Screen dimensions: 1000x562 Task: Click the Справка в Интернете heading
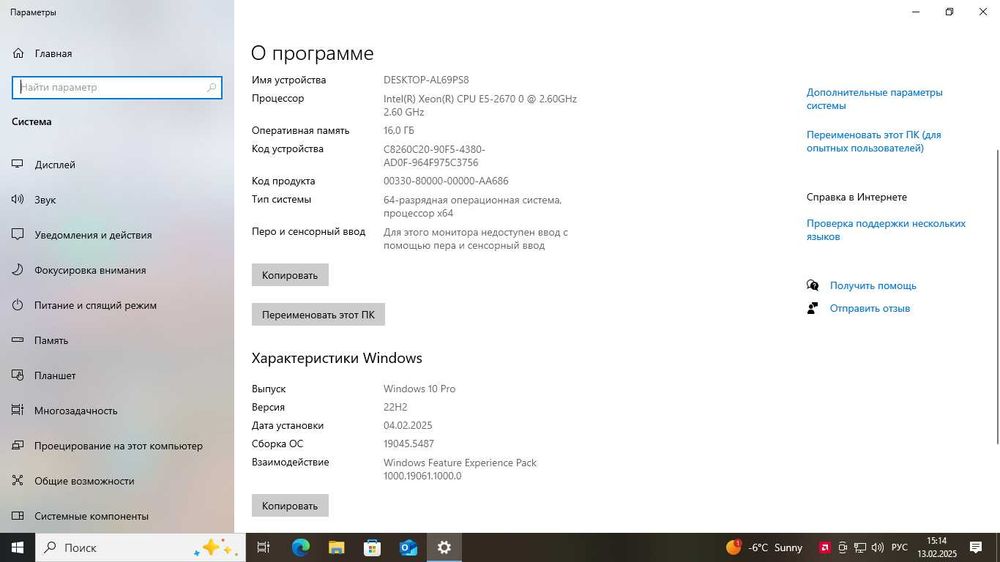point(856,197)
